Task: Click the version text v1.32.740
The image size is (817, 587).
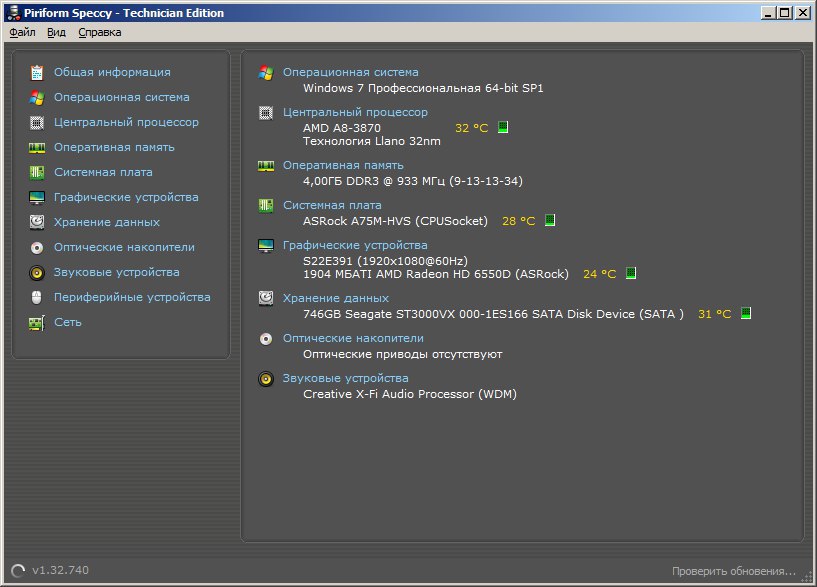Action: coord(60,570)
